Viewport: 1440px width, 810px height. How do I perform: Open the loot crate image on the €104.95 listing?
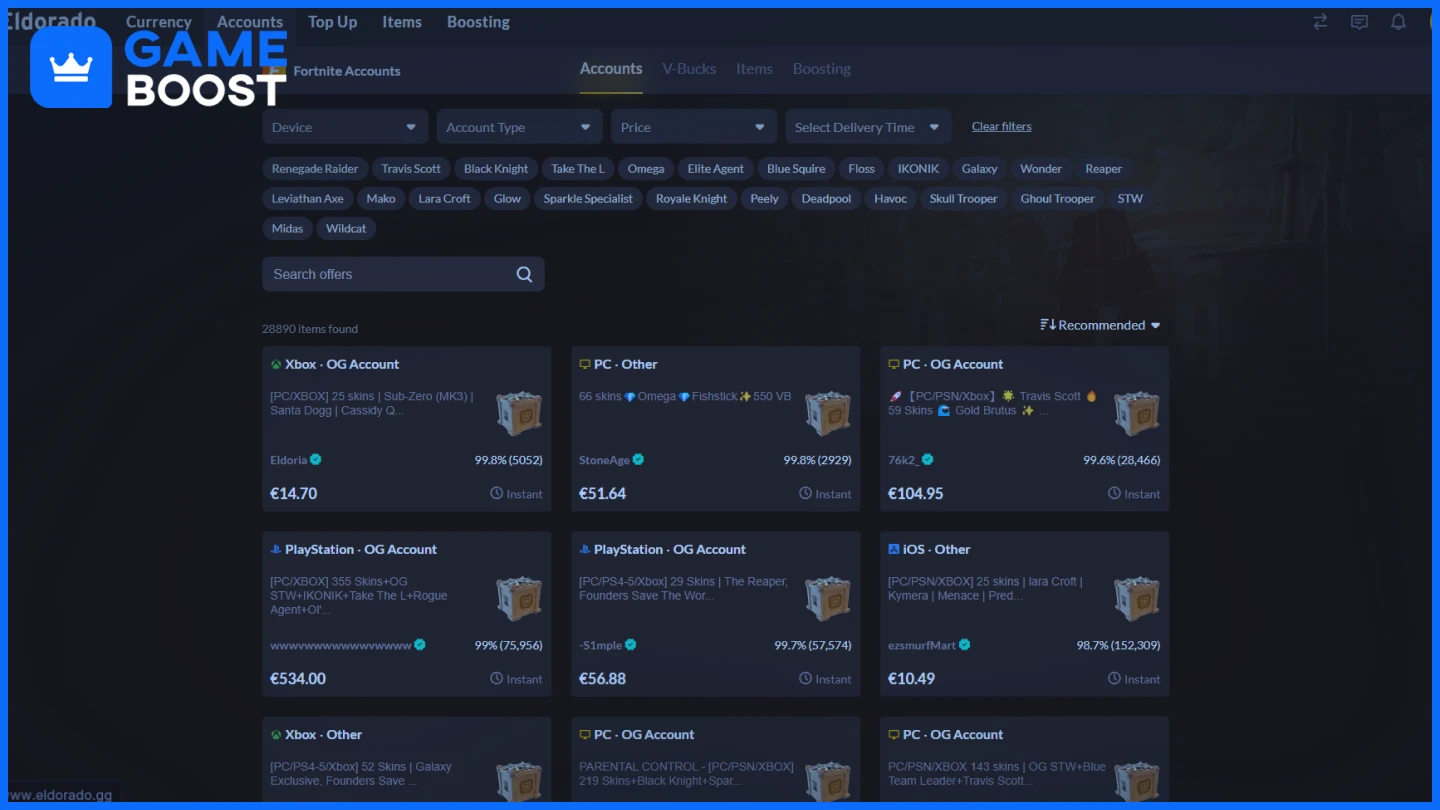(1137, 412)
